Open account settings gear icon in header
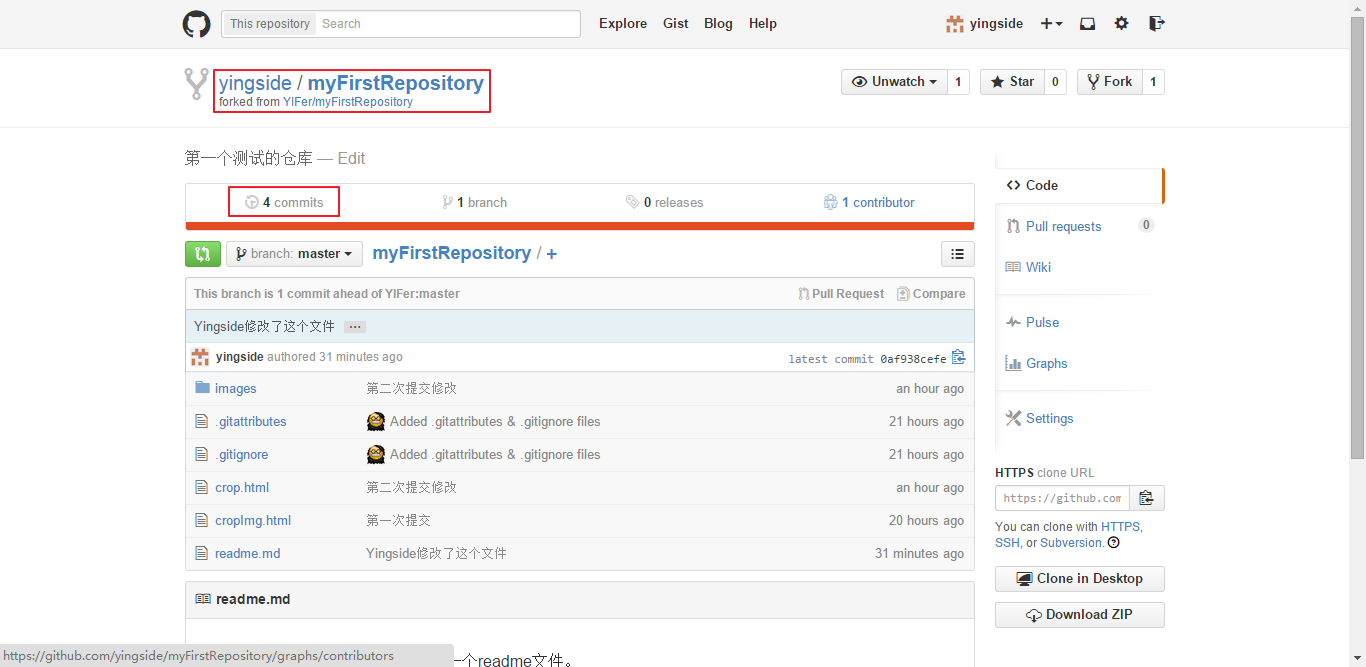This screenshot has height=667, width=1366. pos(1122,23)
